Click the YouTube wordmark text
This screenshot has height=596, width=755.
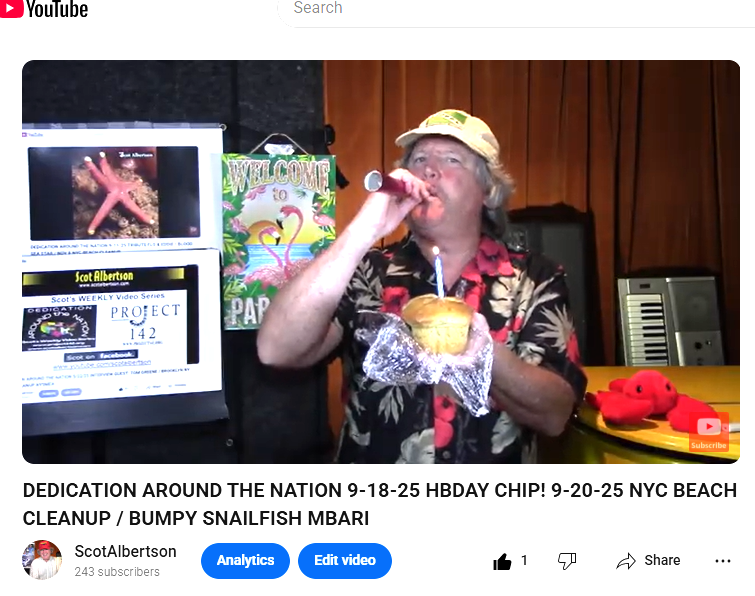pyautogui.click(x=57, y=9)
